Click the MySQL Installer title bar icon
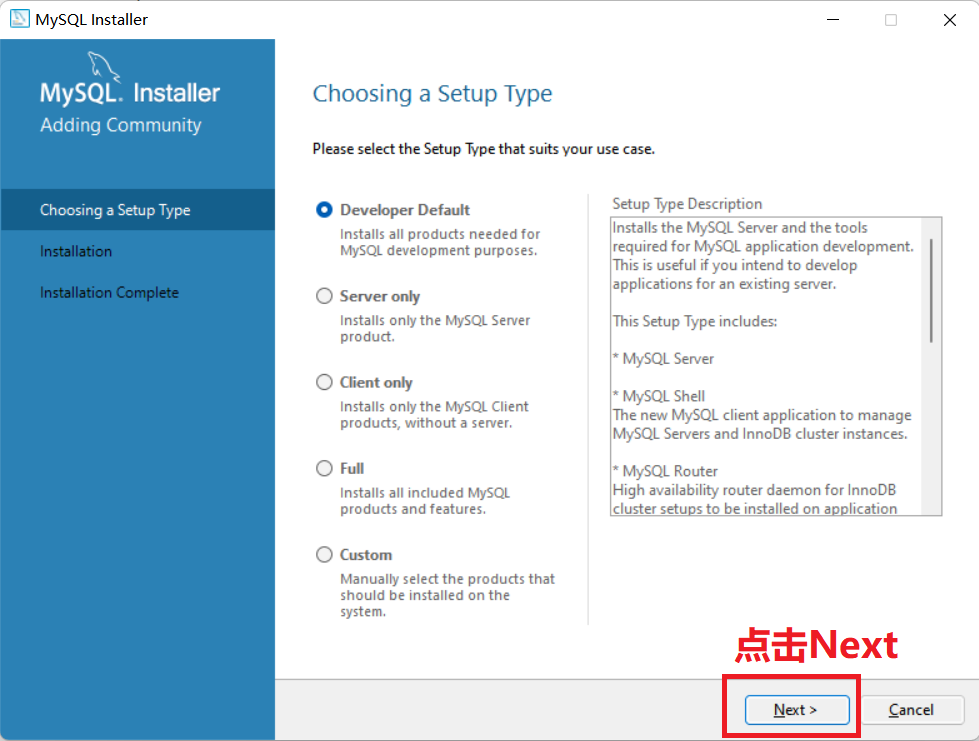979x741 pixels. click(x=19, y=19)
